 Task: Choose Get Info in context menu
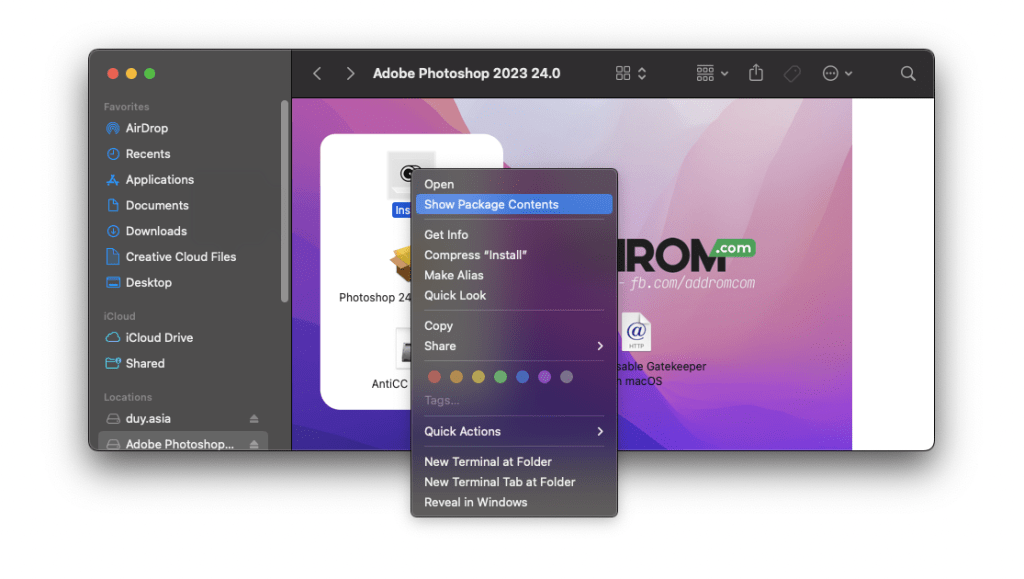click(x=514, y=234)
